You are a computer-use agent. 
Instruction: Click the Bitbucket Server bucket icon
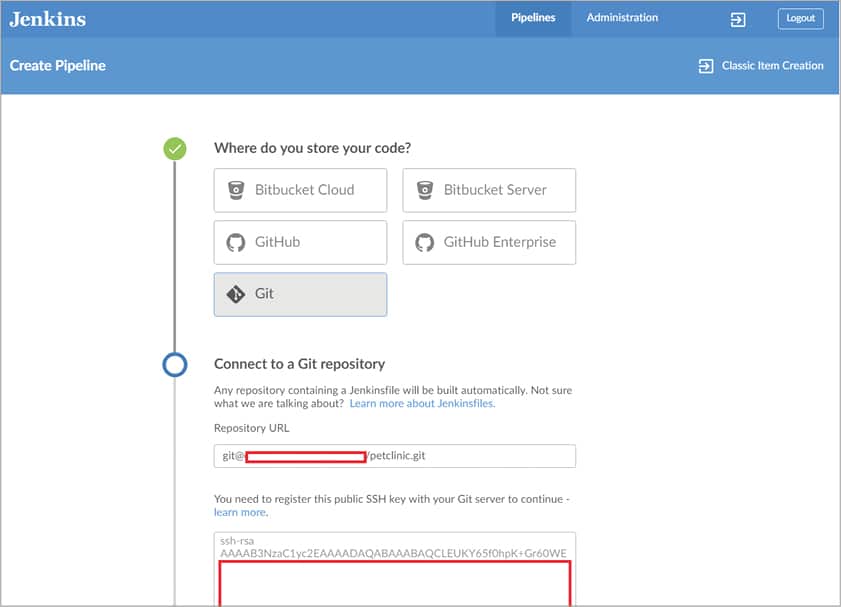425,190
